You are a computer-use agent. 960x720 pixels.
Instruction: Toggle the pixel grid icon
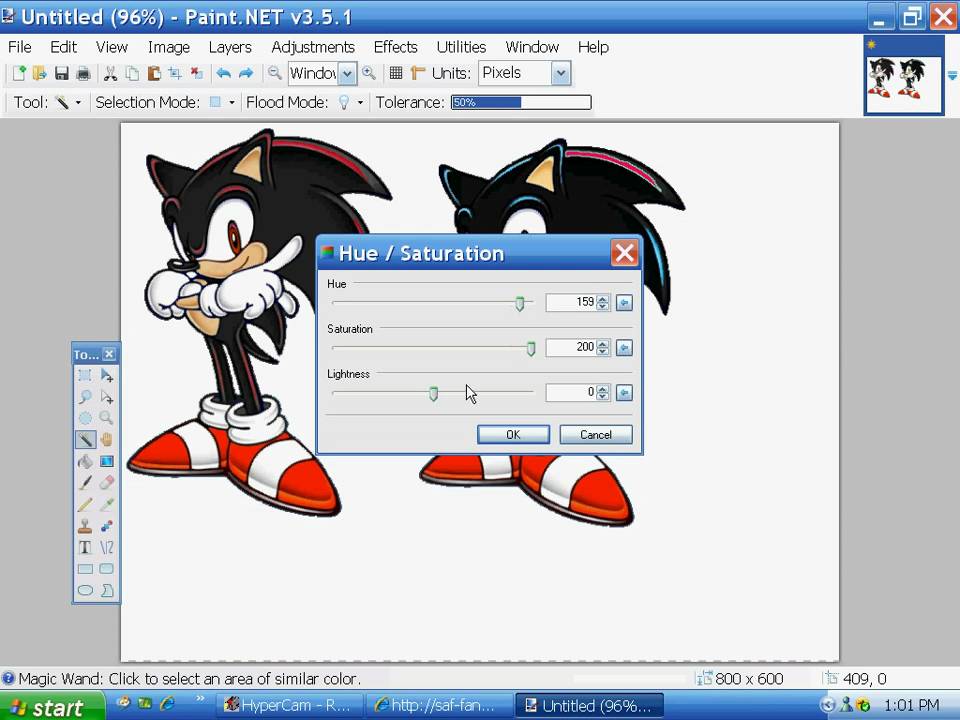pyautogui.click(x=396, y=73)
